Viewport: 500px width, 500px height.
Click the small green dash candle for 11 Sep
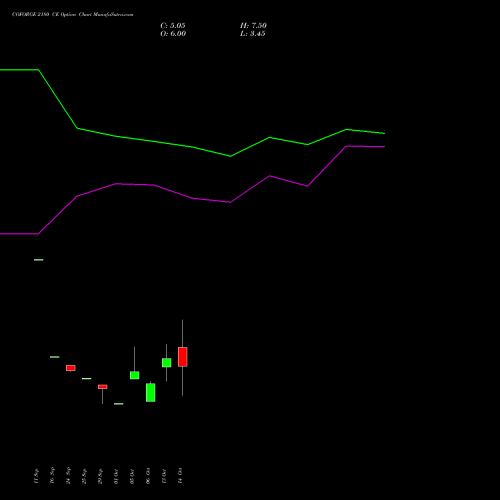click(39, 260)
